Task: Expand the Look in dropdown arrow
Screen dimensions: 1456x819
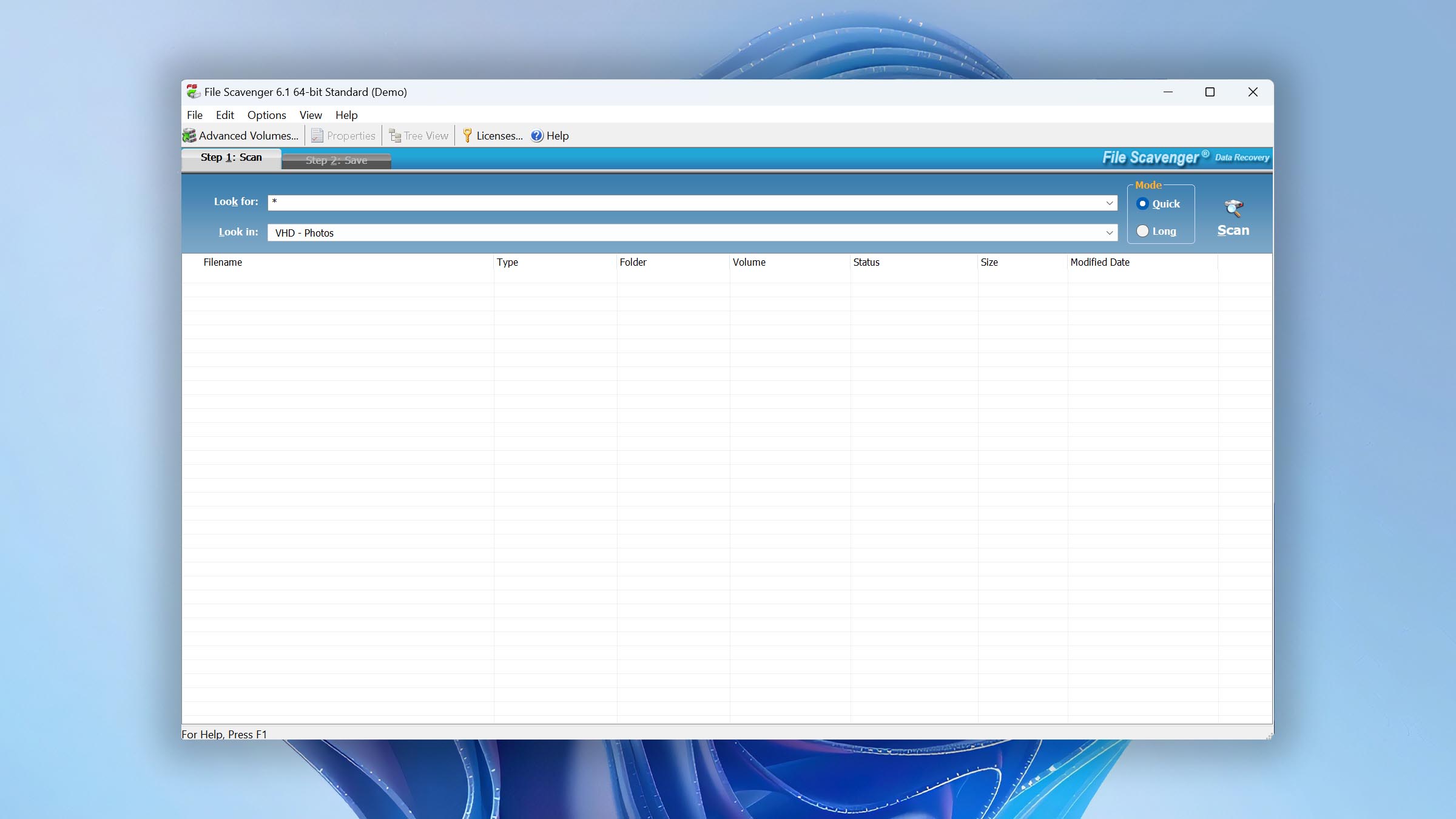Action: [x=1110, y=233]
